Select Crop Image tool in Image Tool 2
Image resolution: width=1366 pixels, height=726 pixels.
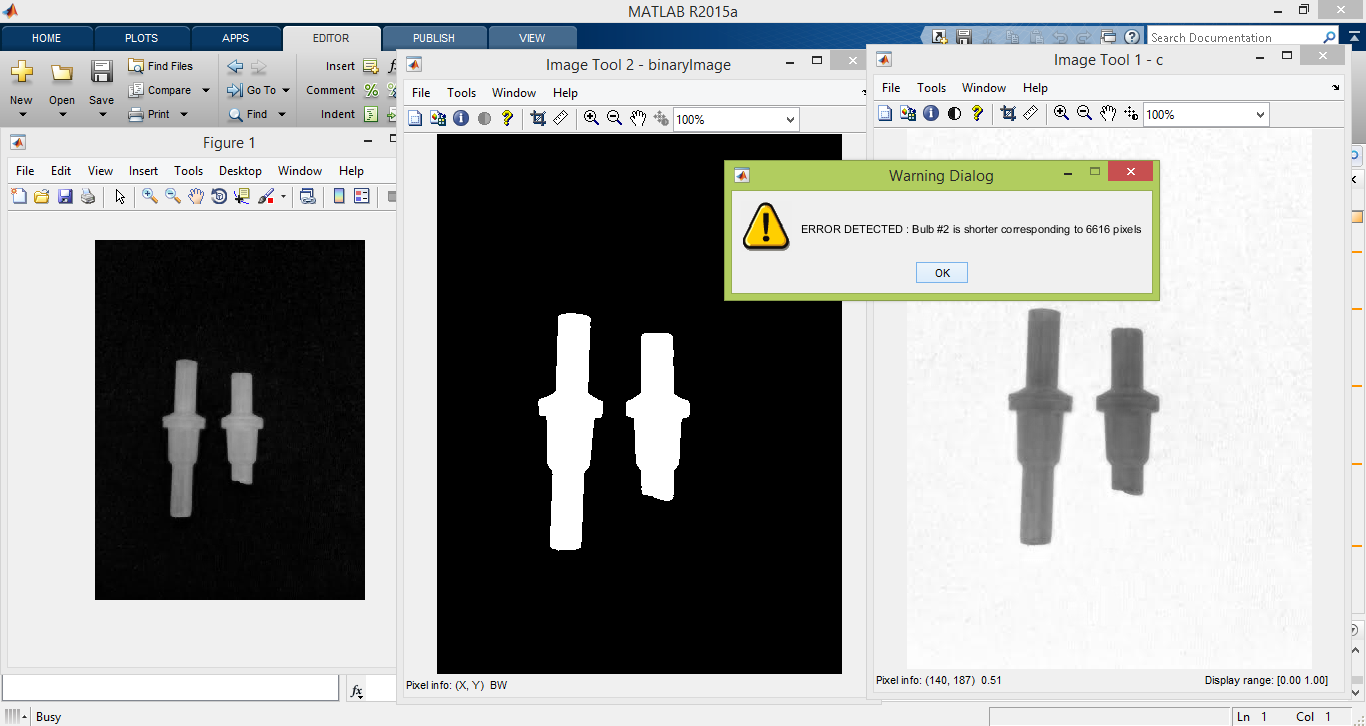[538, 118]
